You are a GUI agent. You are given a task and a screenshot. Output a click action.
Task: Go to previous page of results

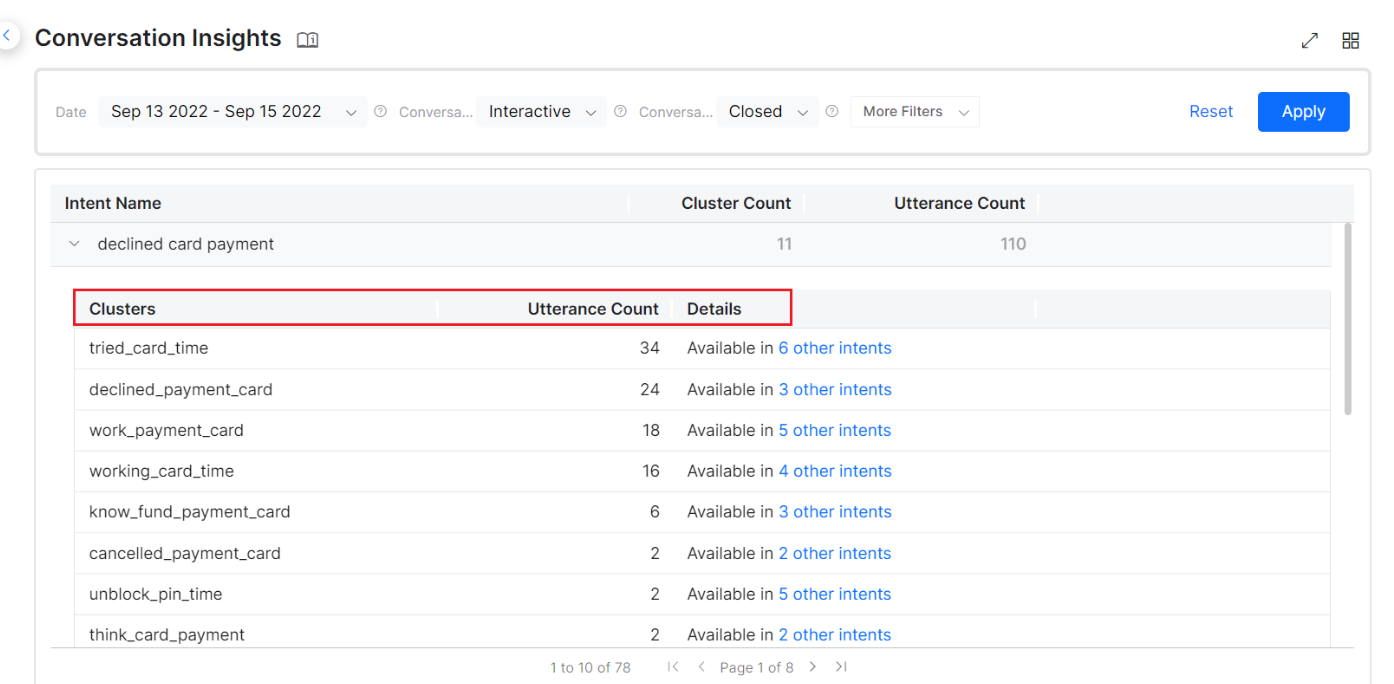pyautogui.click(x=702, y=667)
